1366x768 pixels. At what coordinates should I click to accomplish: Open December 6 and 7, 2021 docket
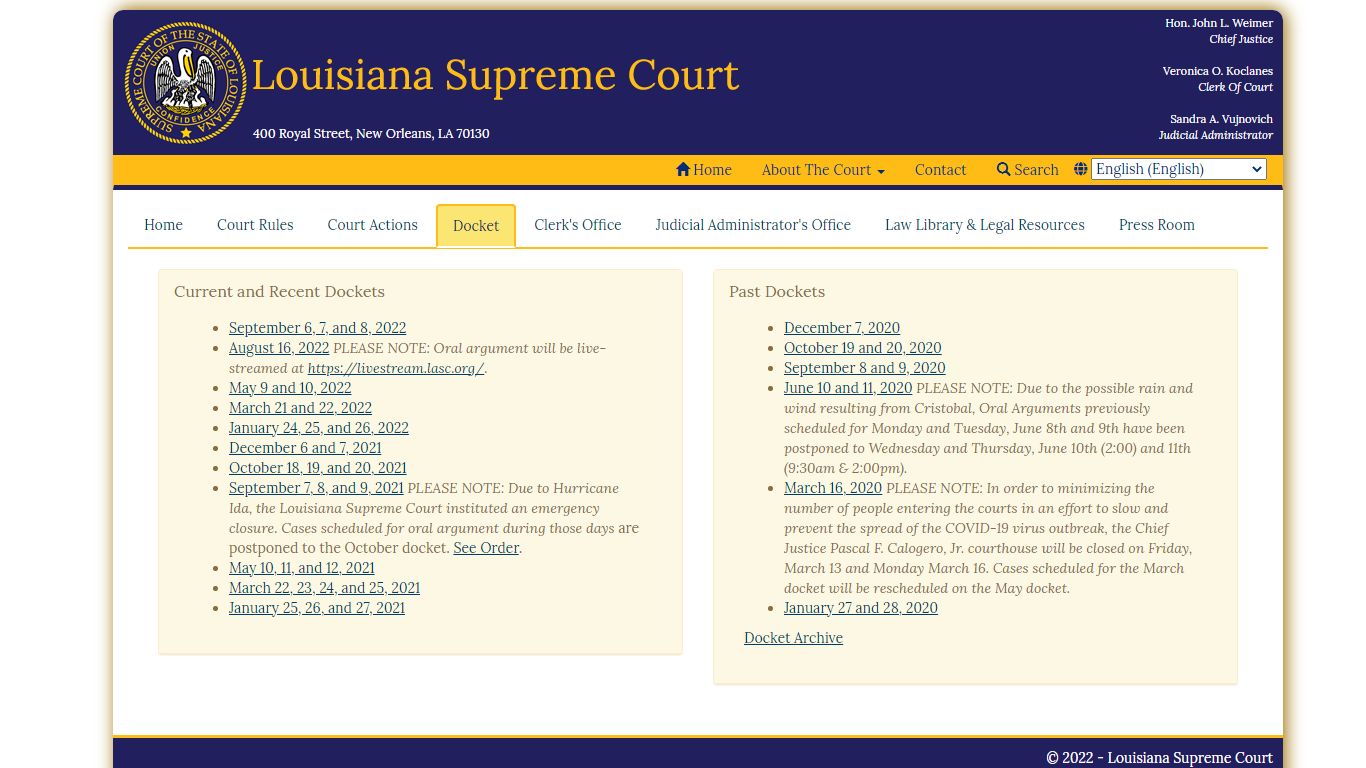[305, 448]
